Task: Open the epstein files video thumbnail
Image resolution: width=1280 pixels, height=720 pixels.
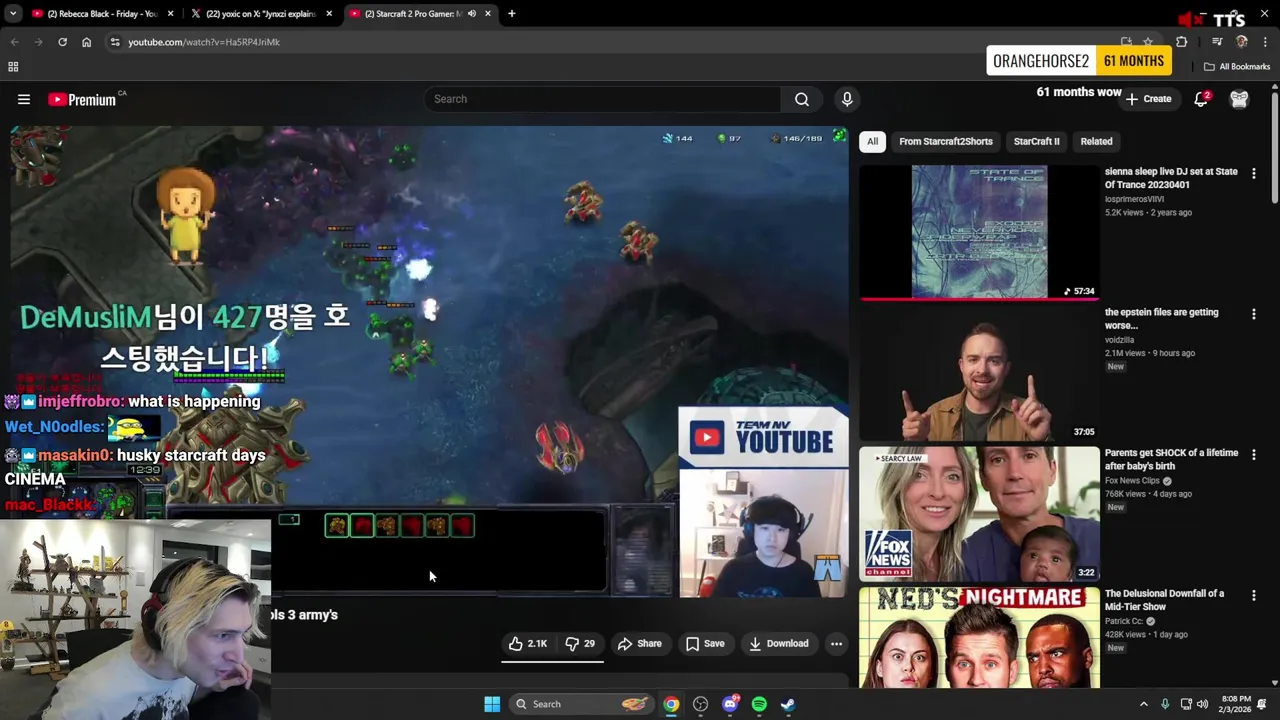Action: 979,373
